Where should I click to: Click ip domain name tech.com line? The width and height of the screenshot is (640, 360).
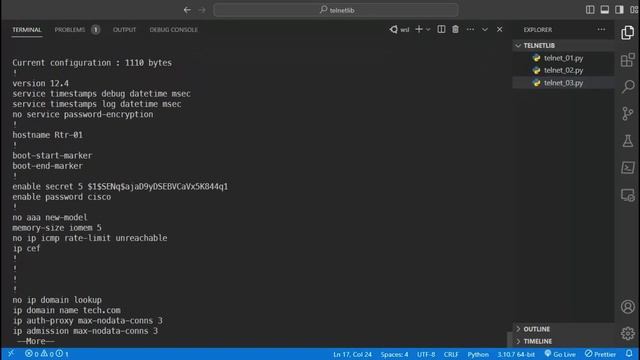(x=67, y=310)
